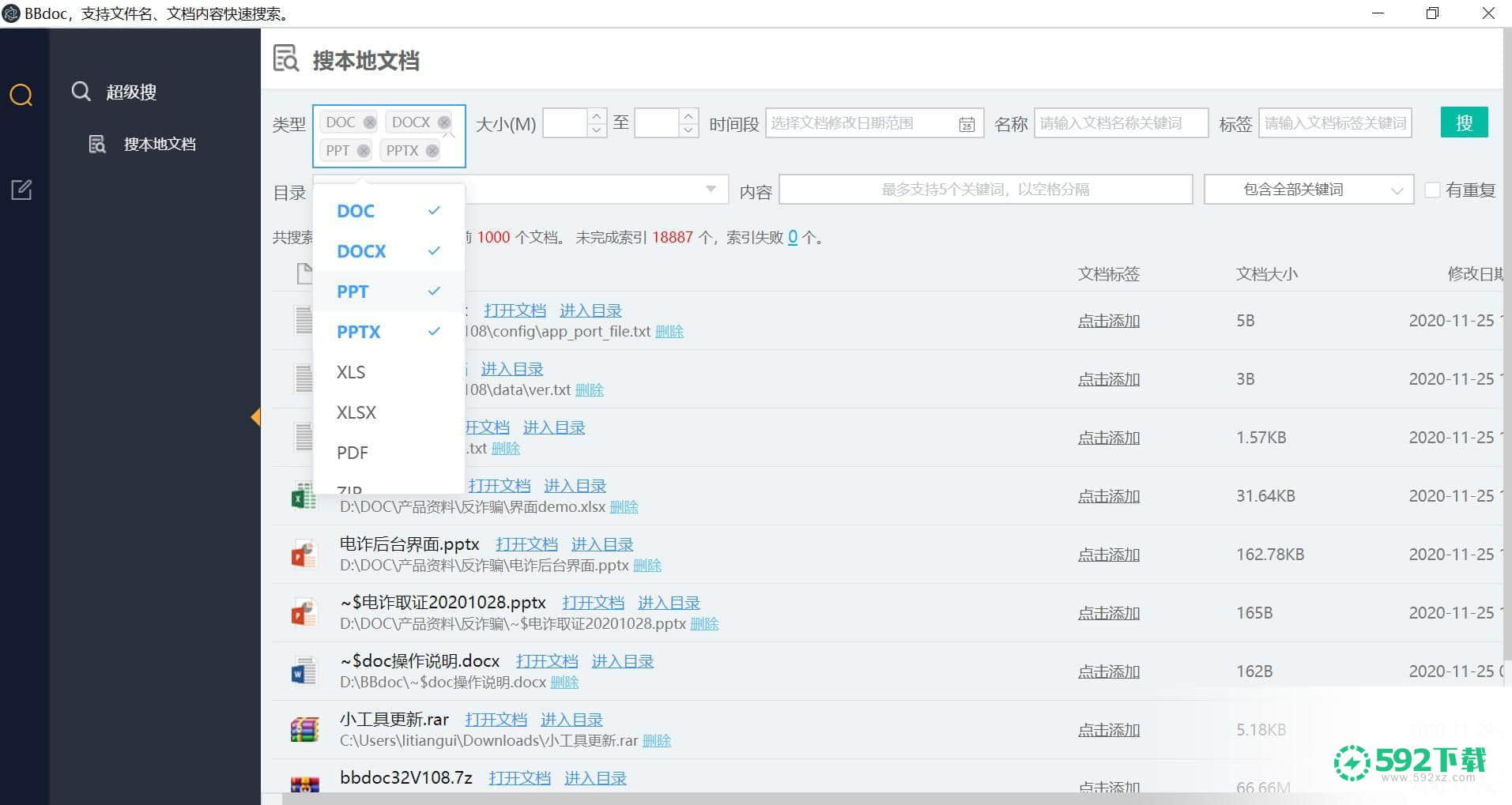Click the PowerPoint icon of 电诈后台界面.pptx
Image resolution: width=1512 pixels, height=805 pixels.
(x=304, y=555)
